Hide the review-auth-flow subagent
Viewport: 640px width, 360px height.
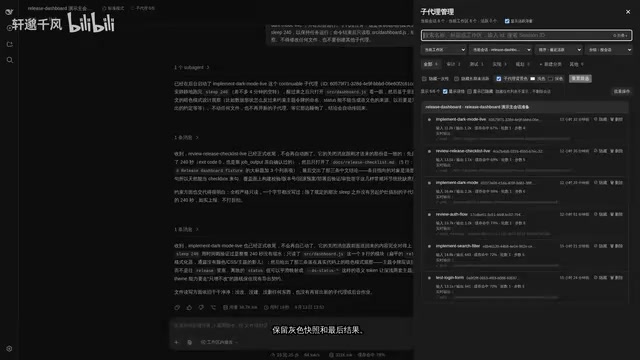tap(600, 214)
